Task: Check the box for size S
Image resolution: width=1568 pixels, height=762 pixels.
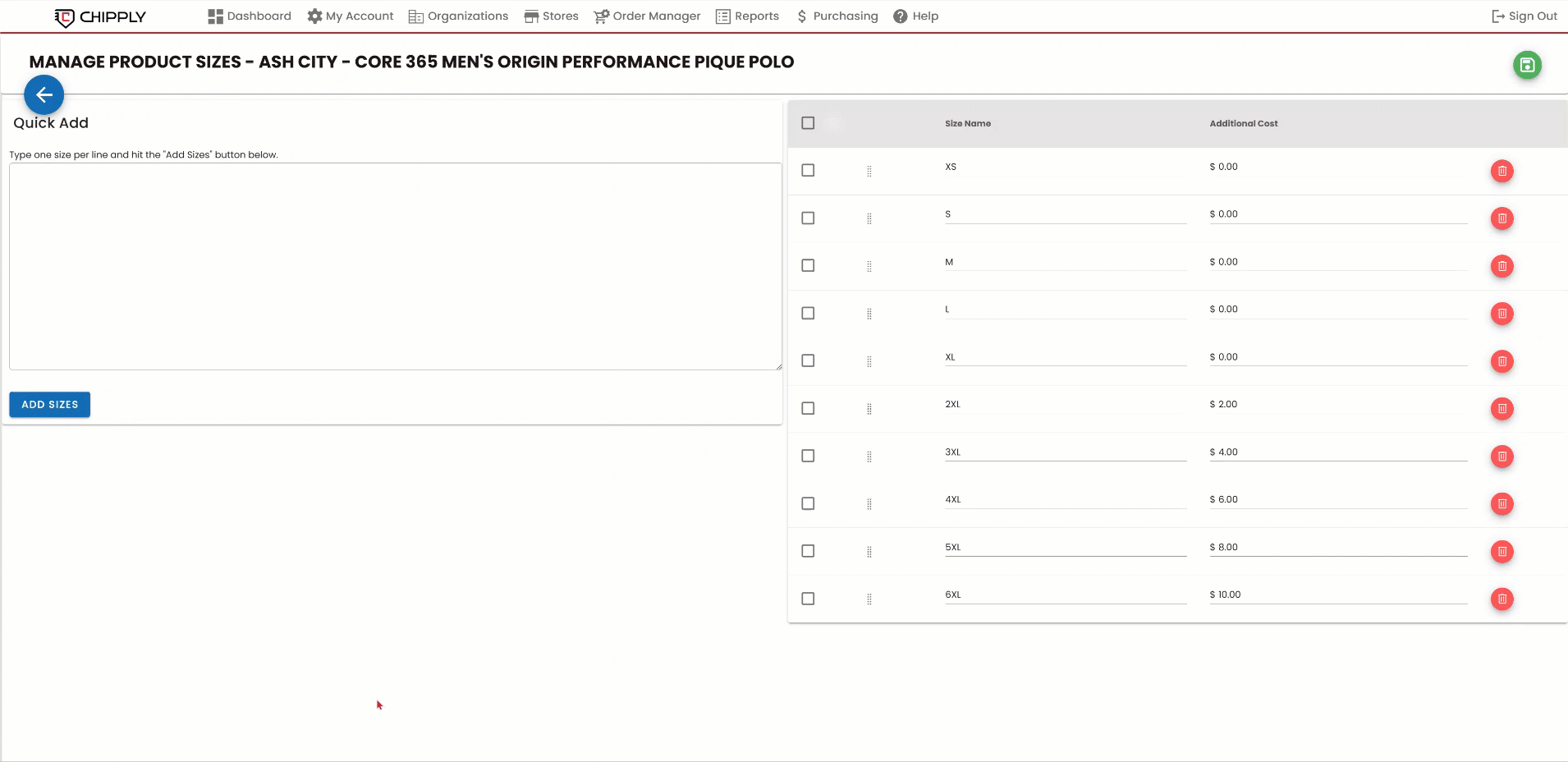Action: 808,218
